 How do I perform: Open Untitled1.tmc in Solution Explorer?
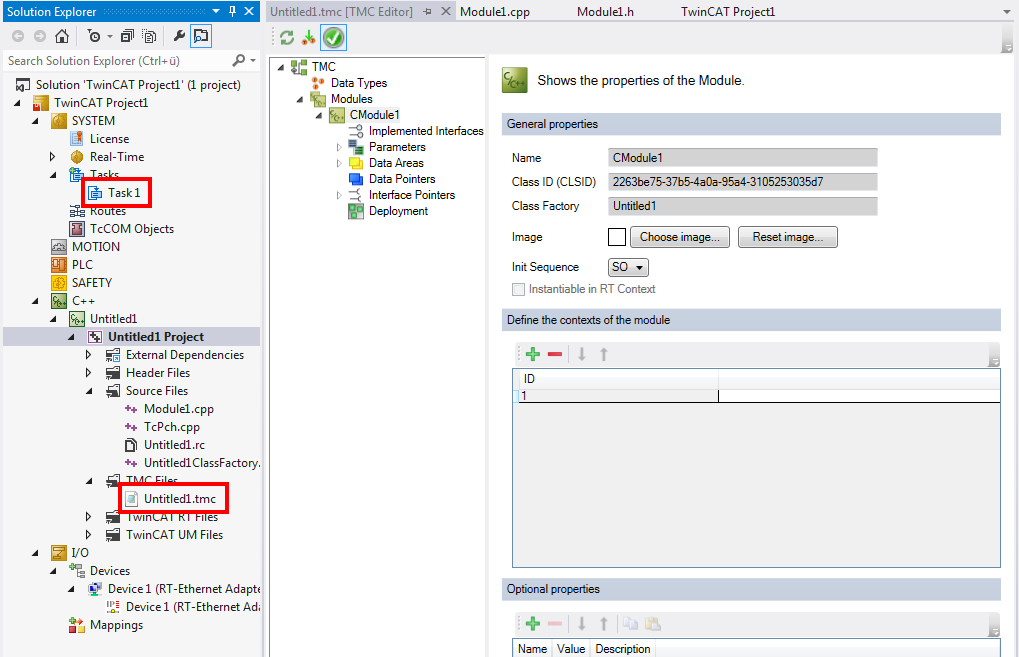coord(179,498)
